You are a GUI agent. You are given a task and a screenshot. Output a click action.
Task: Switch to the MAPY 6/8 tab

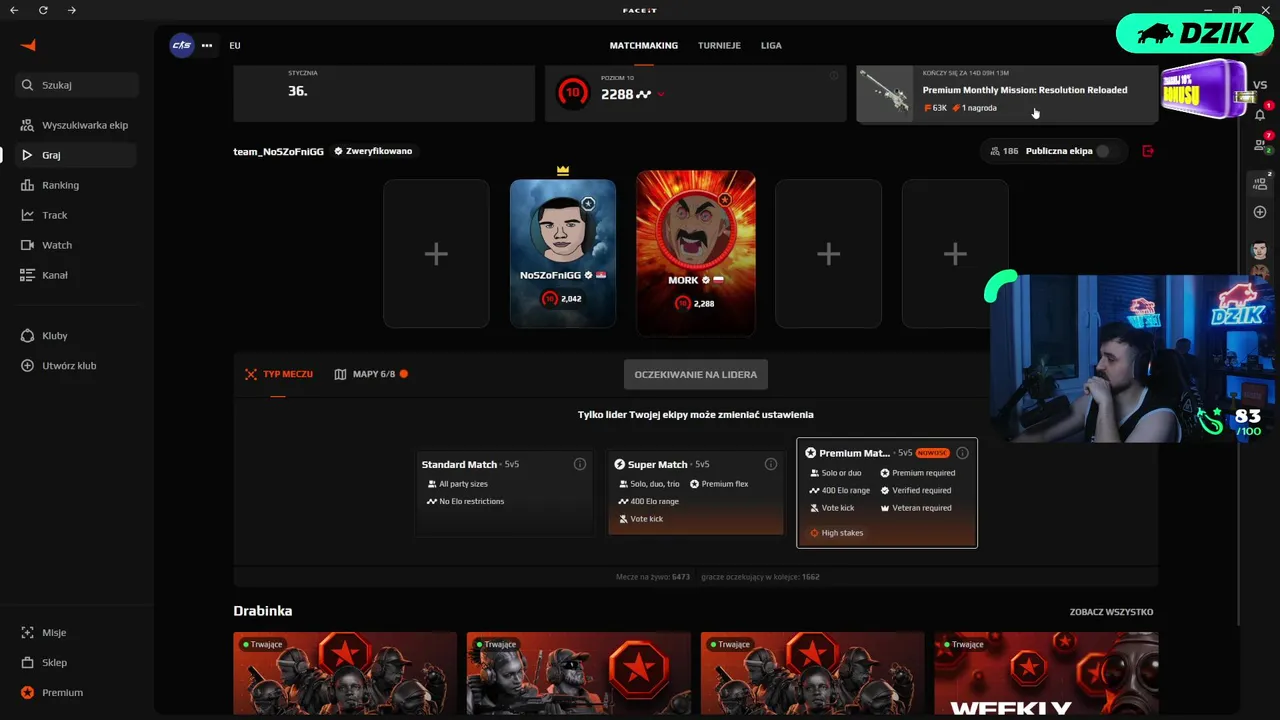[371, 374]
